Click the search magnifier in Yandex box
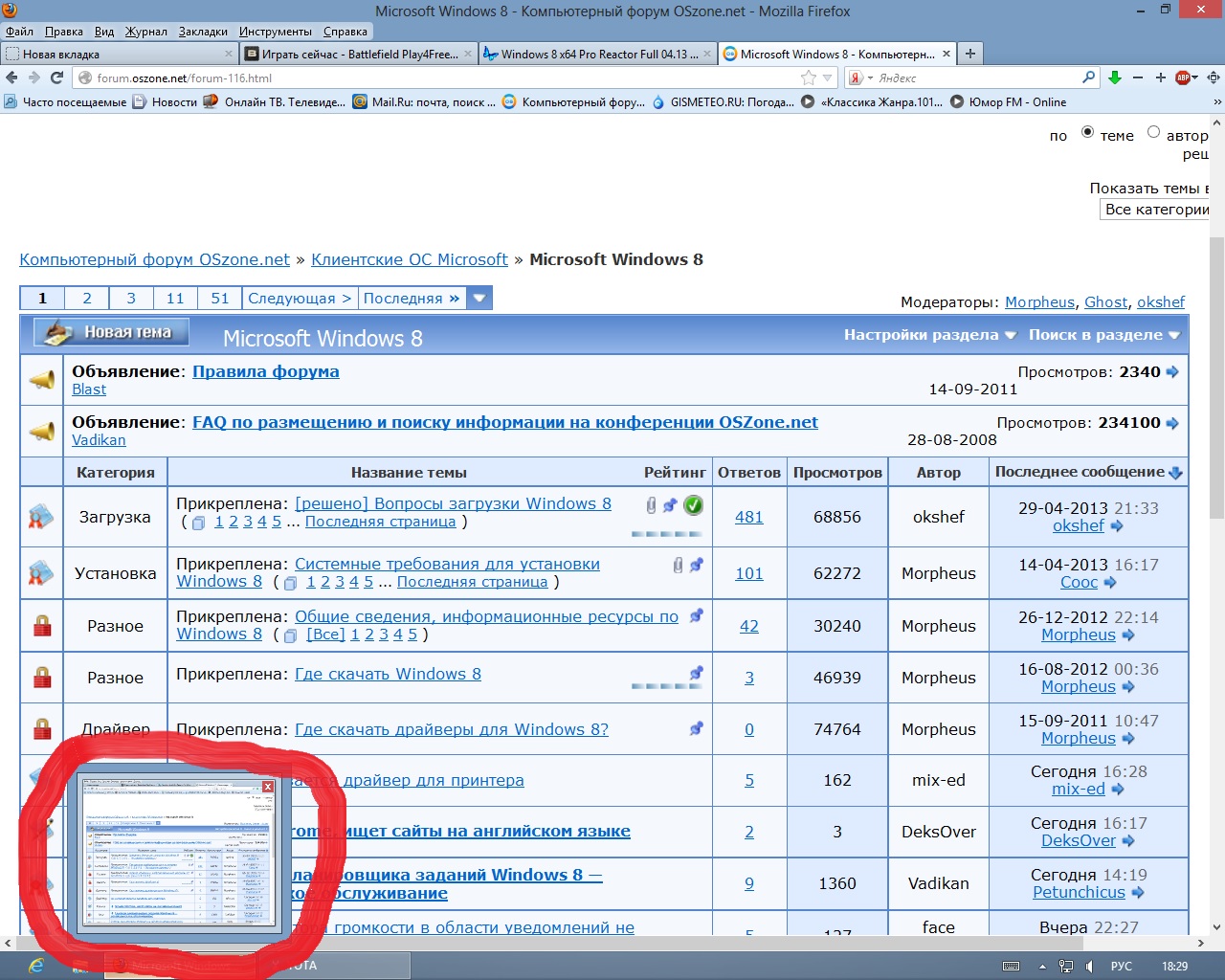Viewport: 1225px width, 980px height. pyautogui.click(x=1089, y=78)
